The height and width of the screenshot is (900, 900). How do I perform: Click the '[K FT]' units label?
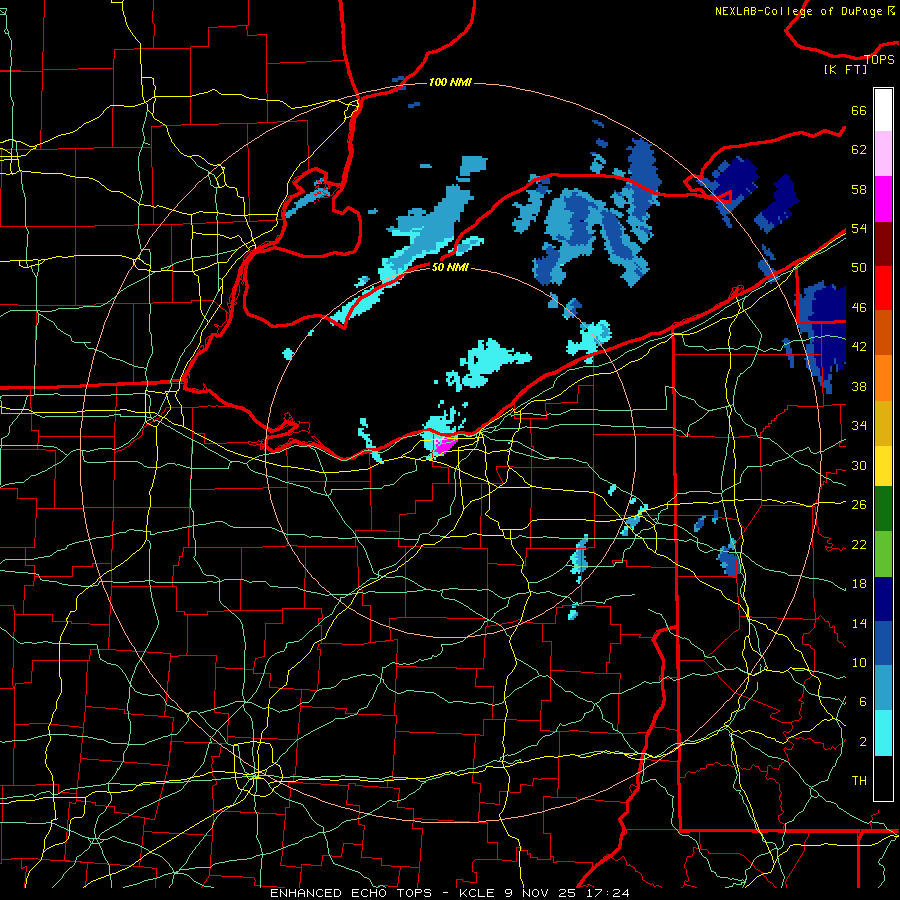tap(845, 69)
